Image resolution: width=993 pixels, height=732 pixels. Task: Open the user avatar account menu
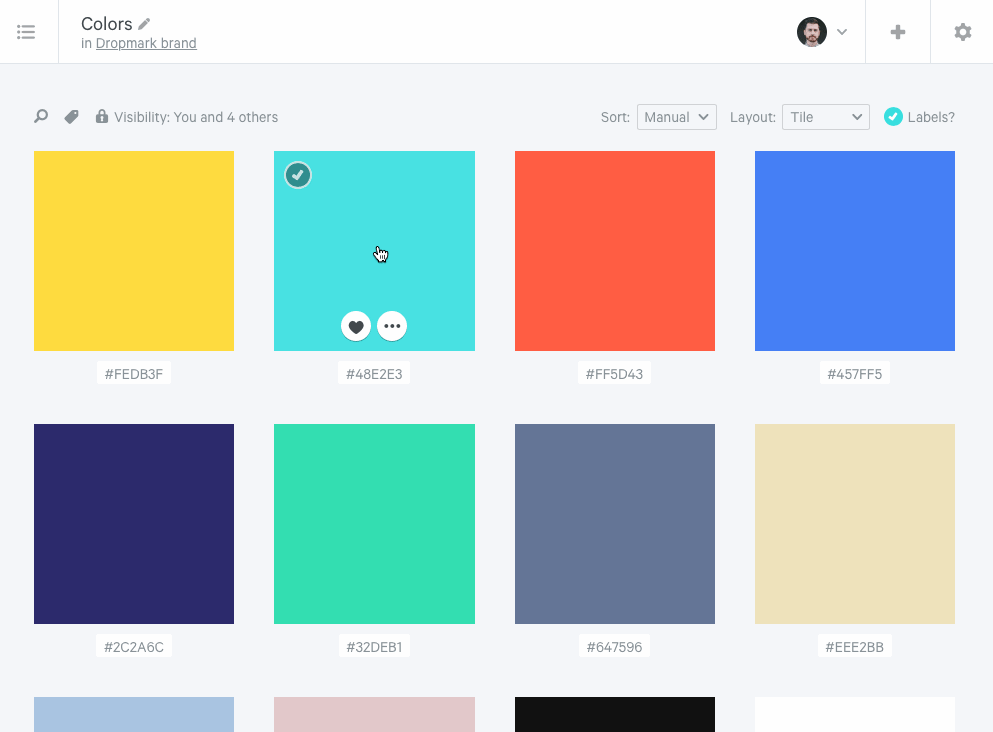click(x=812, y=32)
